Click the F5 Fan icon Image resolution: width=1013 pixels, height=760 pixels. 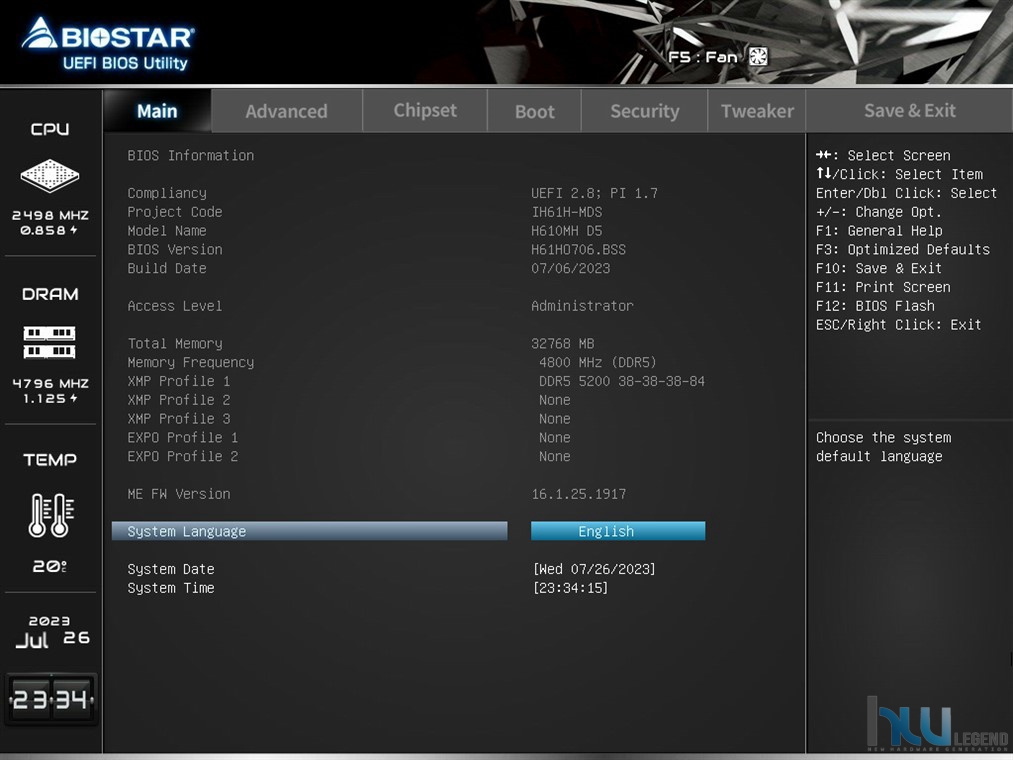point(758,57)
